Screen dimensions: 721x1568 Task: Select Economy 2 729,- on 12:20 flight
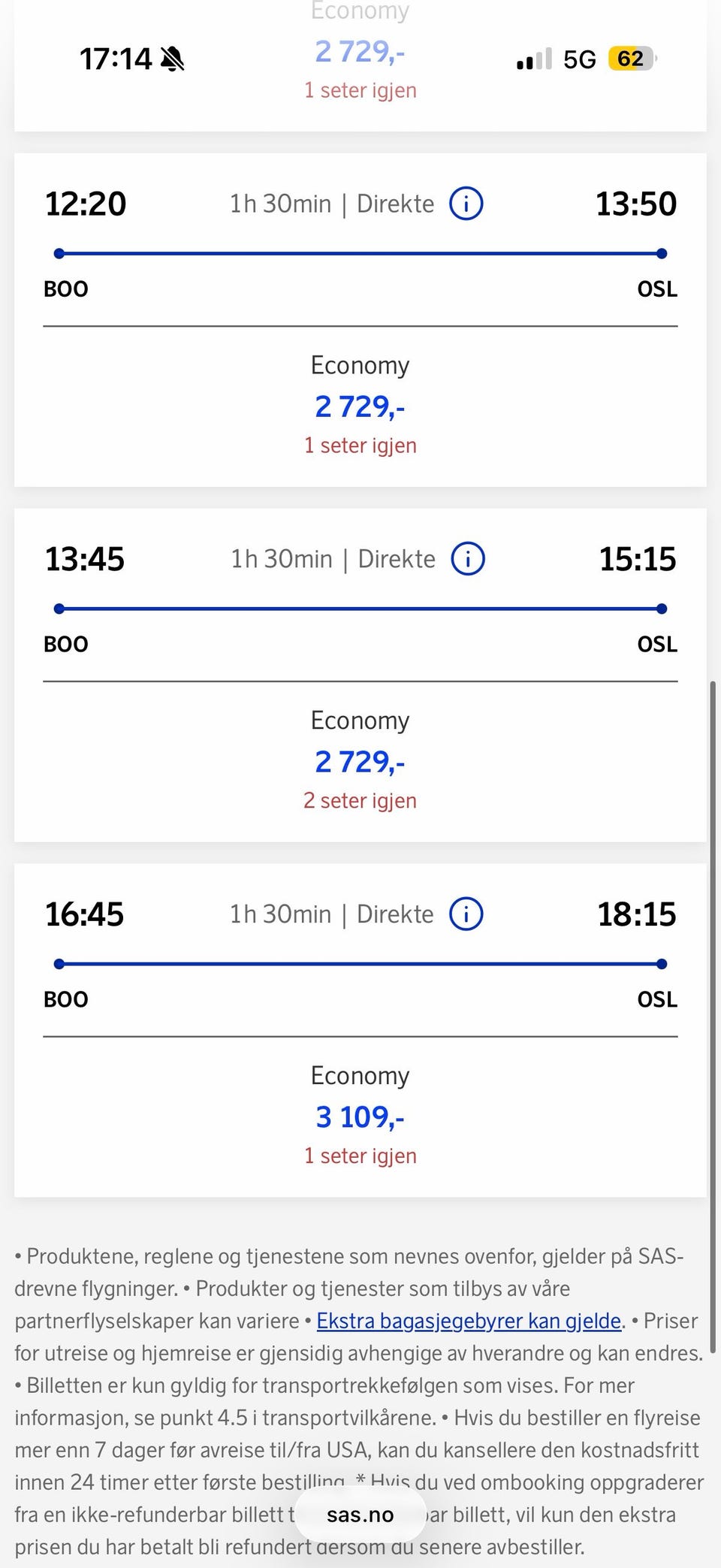360,406
